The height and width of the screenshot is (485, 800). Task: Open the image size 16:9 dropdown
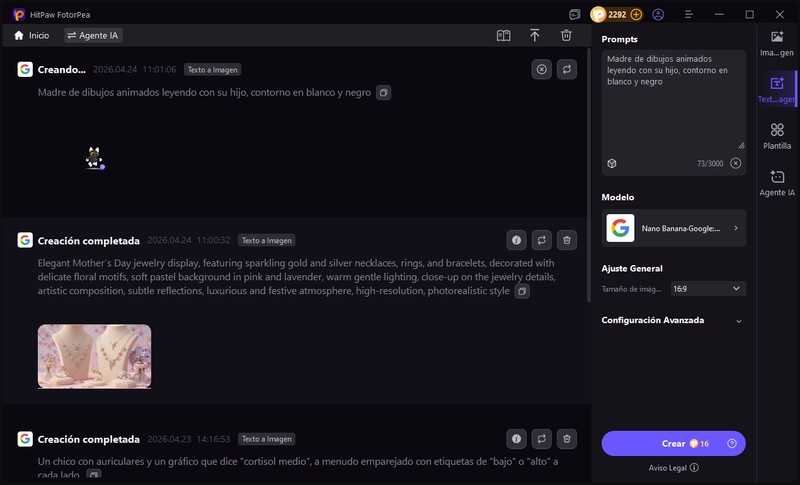(708, 288)
